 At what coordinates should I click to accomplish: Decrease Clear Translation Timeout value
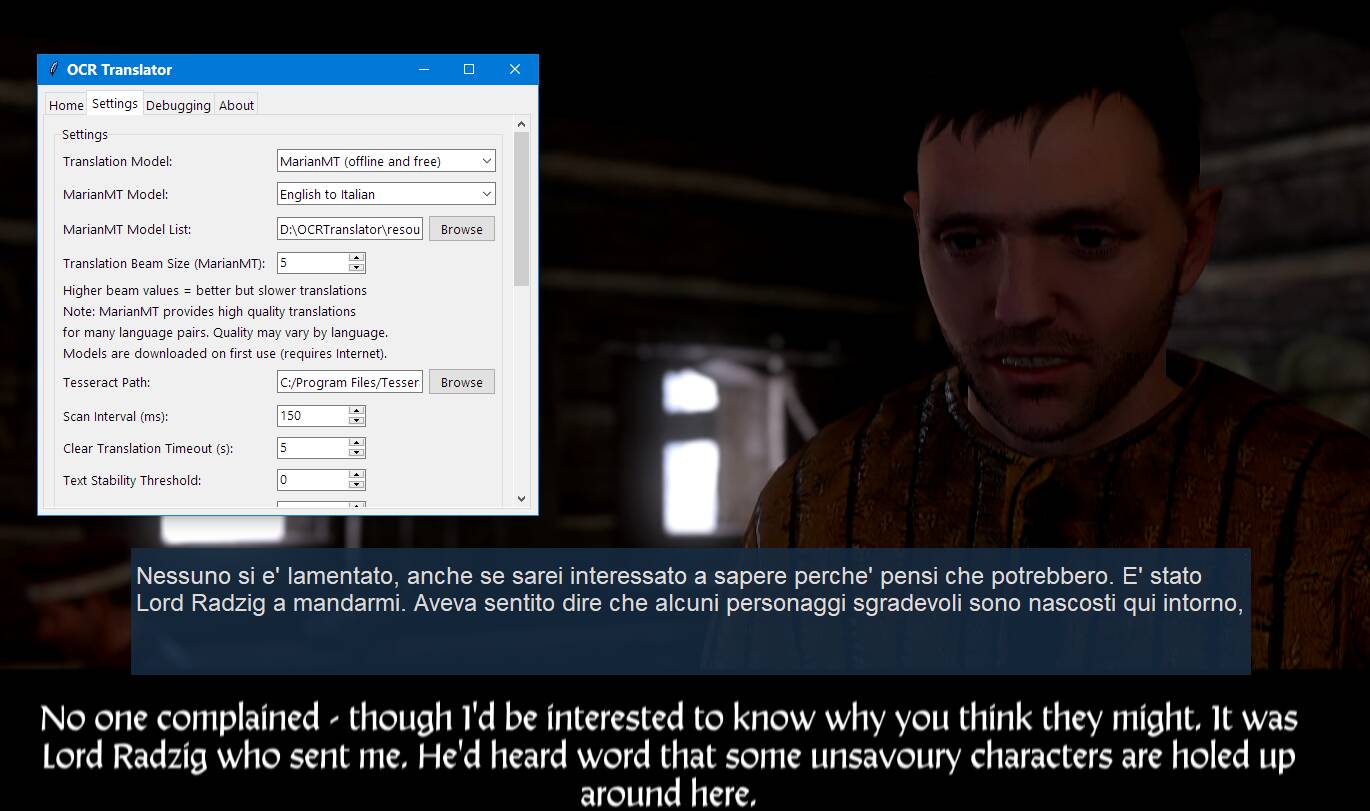[356, 453]
